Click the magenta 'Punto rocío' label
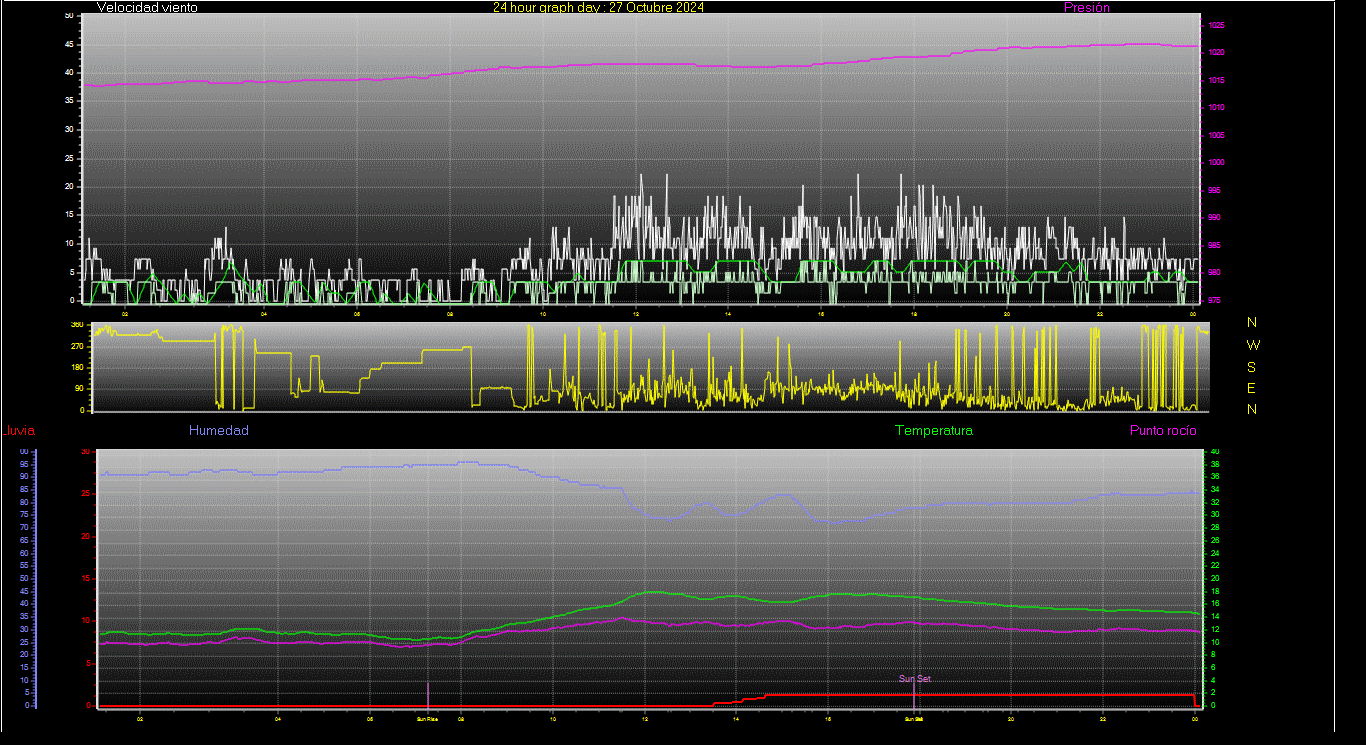The image size is (1366, 745). (x=1163, y=431)
